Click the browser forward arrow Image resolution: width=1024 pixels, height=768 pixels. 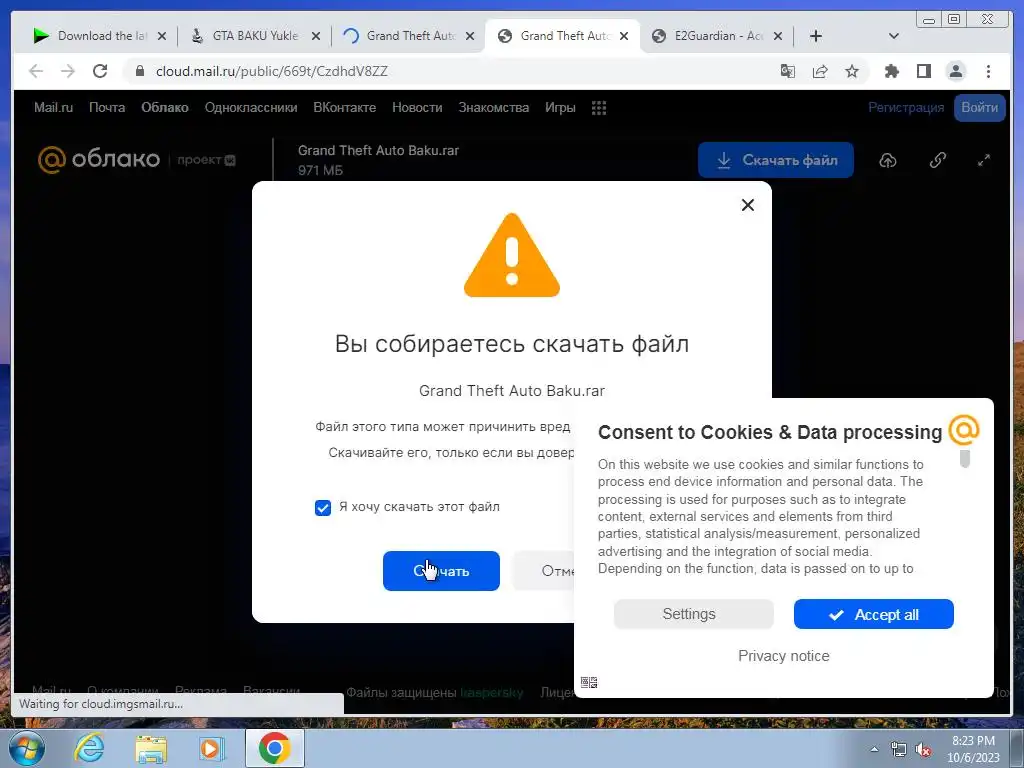[68, 71]
